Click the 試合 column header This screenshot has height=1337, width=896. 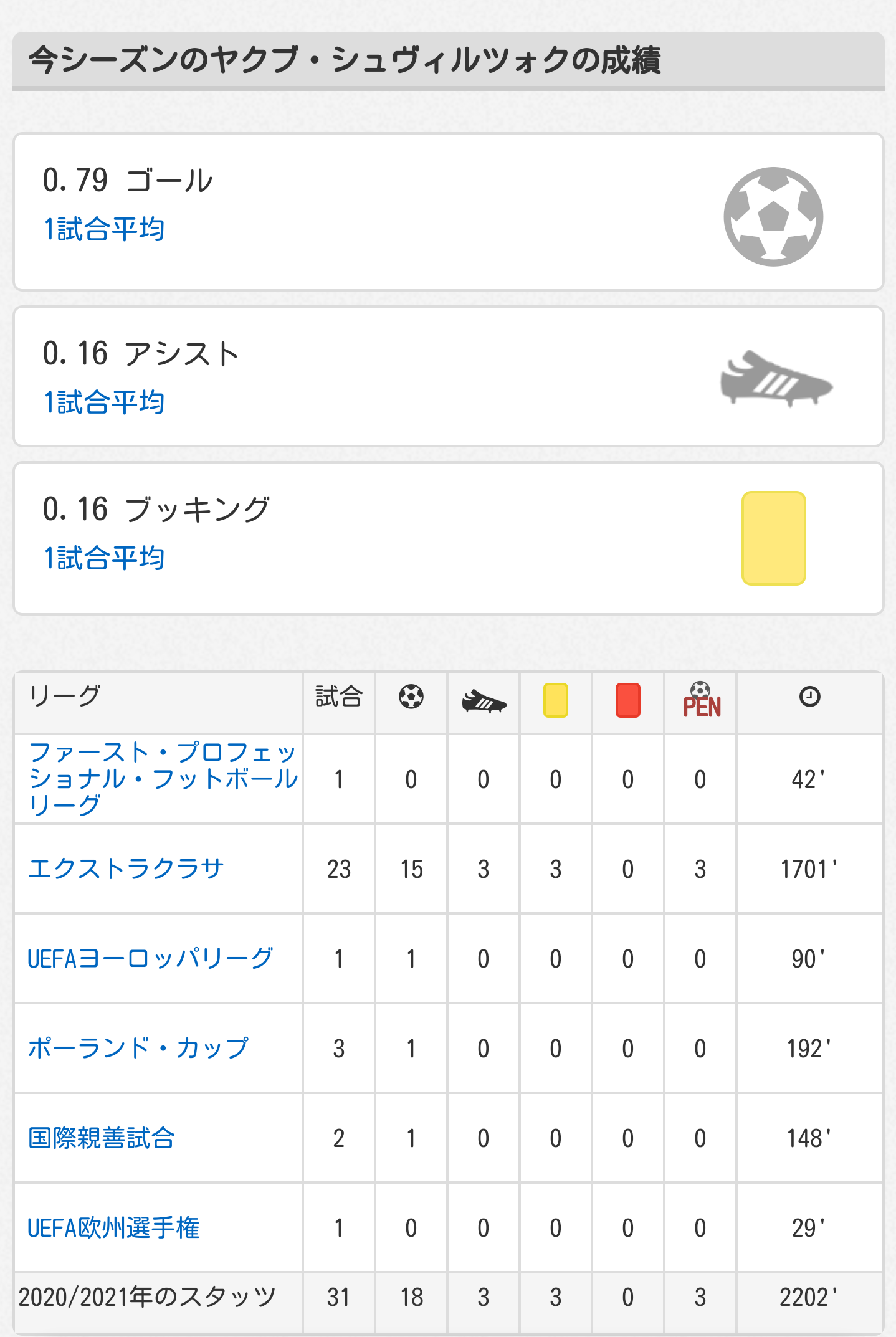pos(339,697)
